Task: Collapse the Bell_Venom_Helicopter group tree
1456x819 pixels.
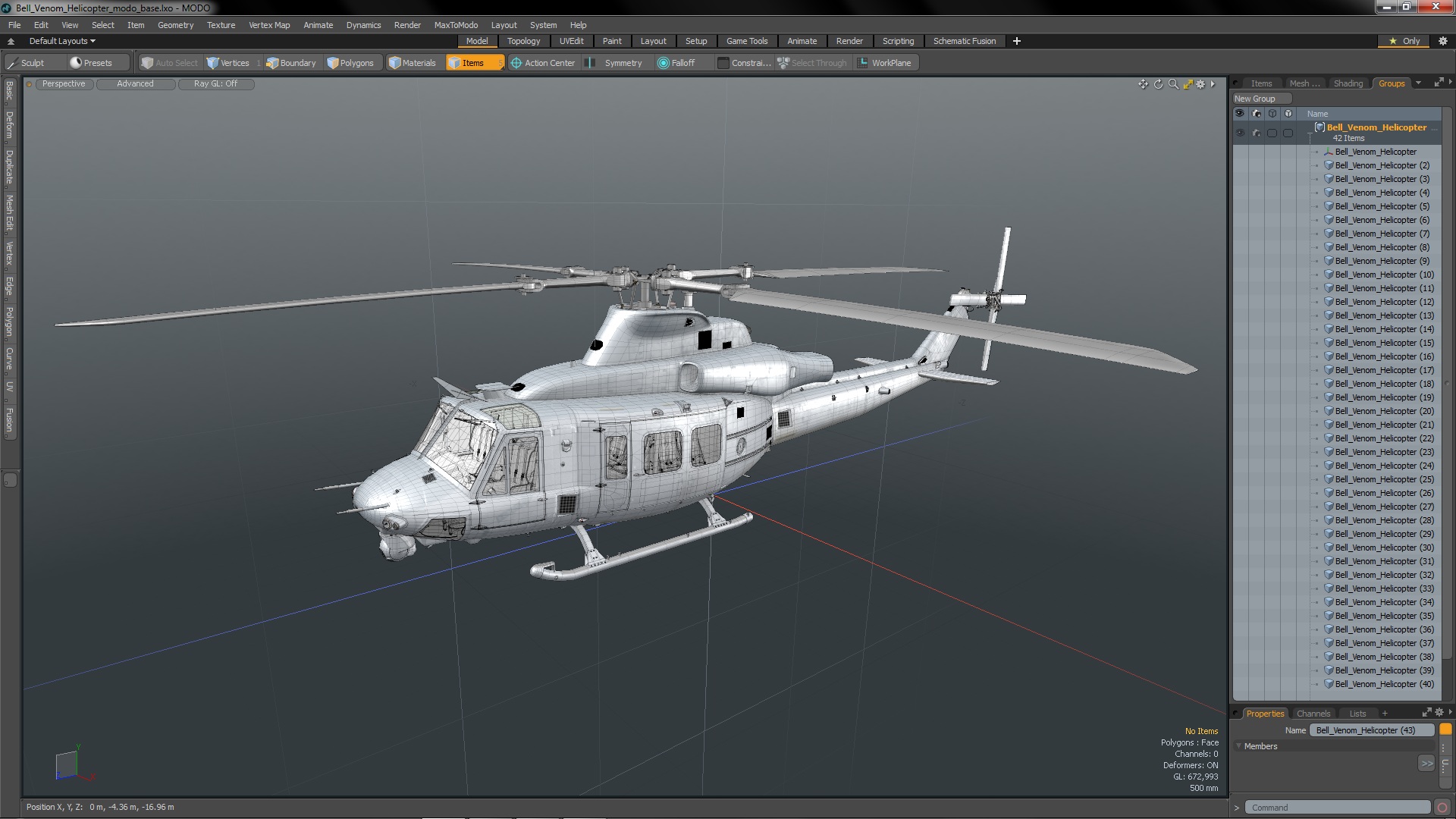Action: (x=1310, y=133)
